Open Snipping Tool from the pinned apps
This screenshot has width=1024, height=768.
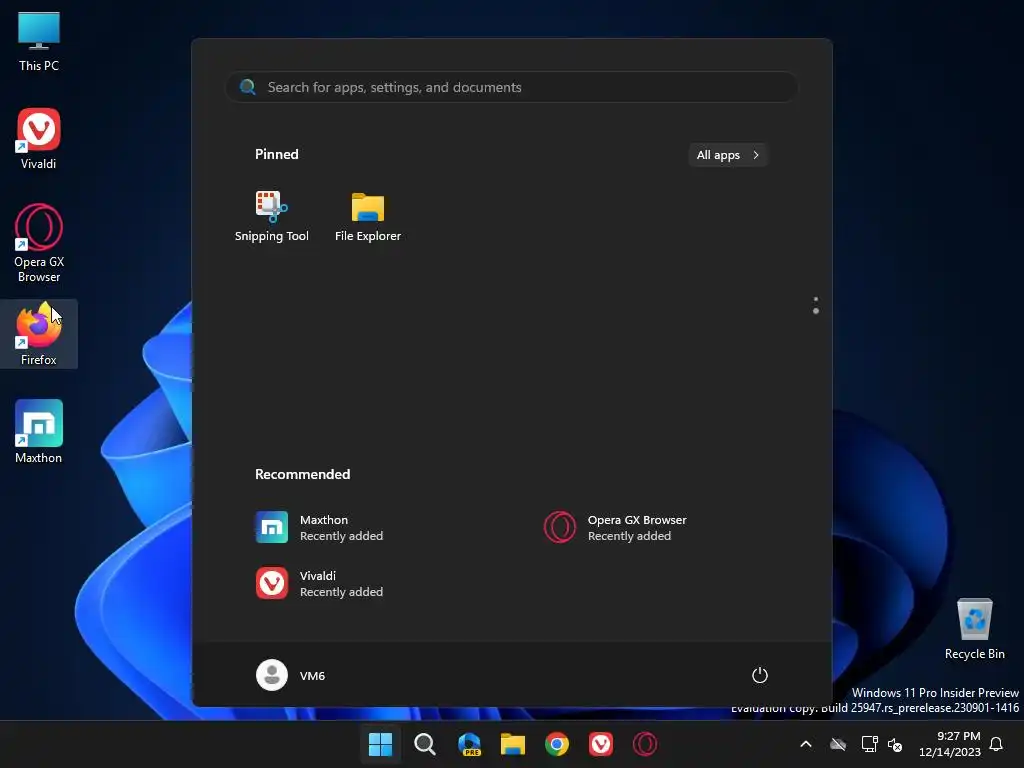[272, 217]
